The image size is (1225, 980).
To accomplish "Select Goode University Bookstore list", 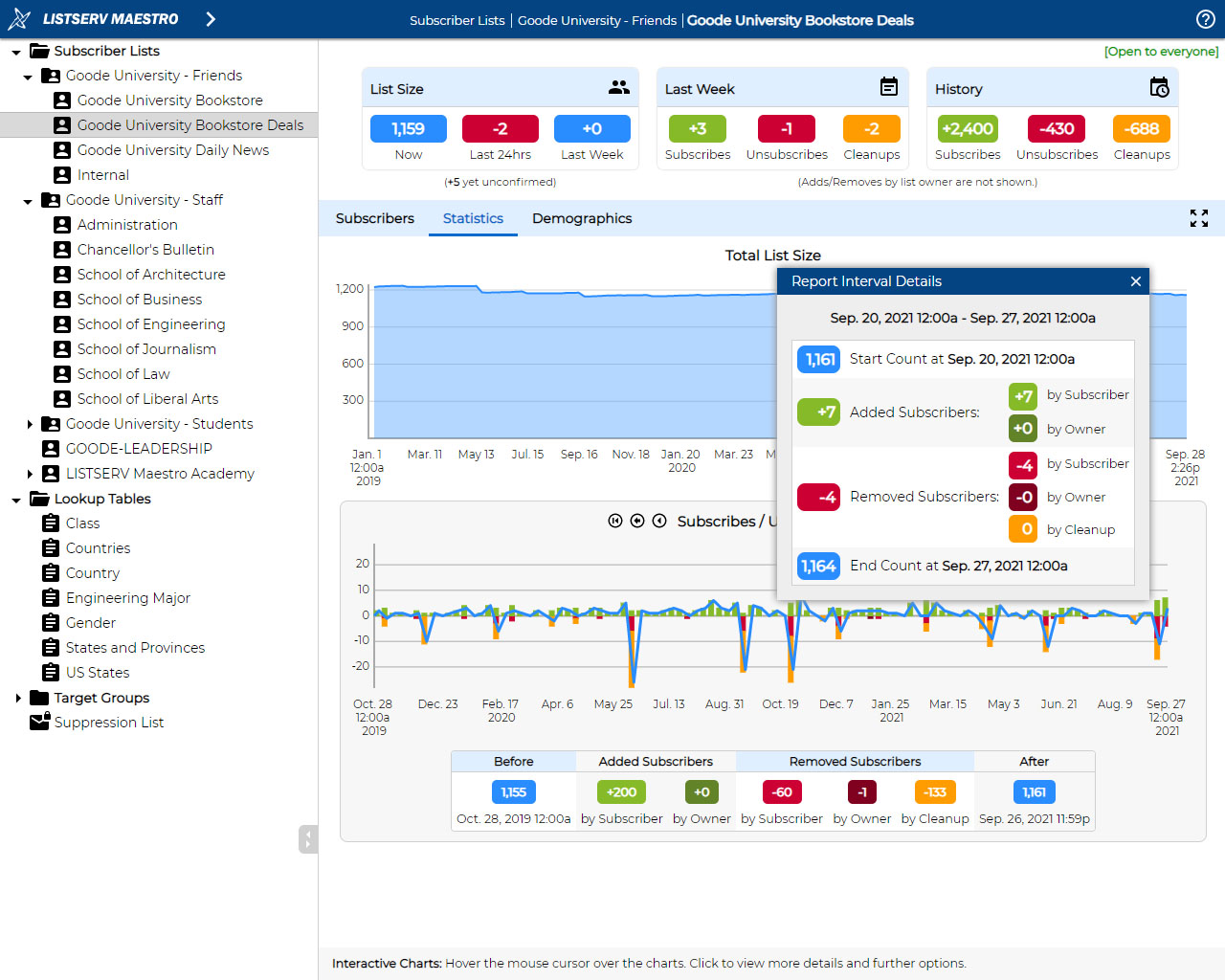I will coord(169,100).
